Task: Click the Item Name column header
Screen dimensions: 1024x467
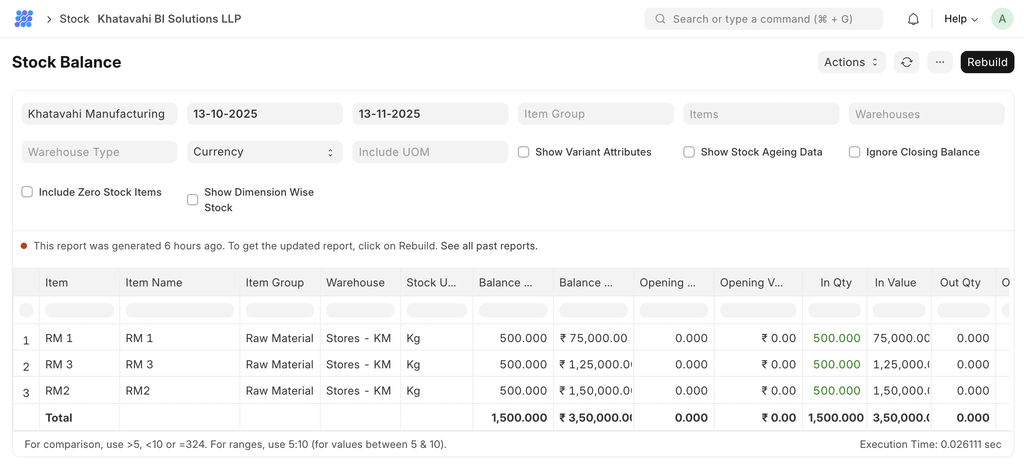Action: [154, 283]
